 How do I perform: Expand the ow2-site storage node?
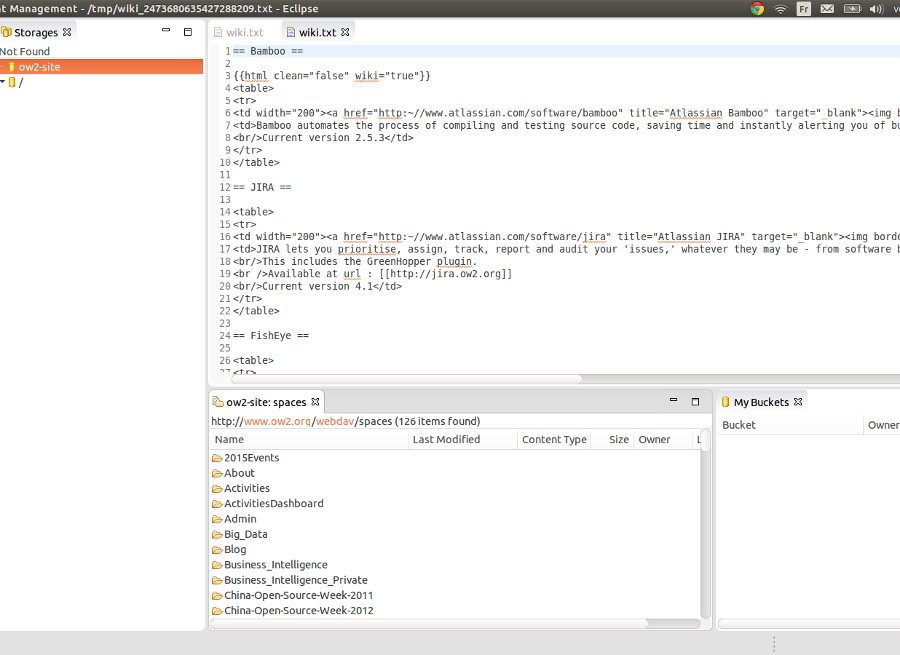coord(2,67)
